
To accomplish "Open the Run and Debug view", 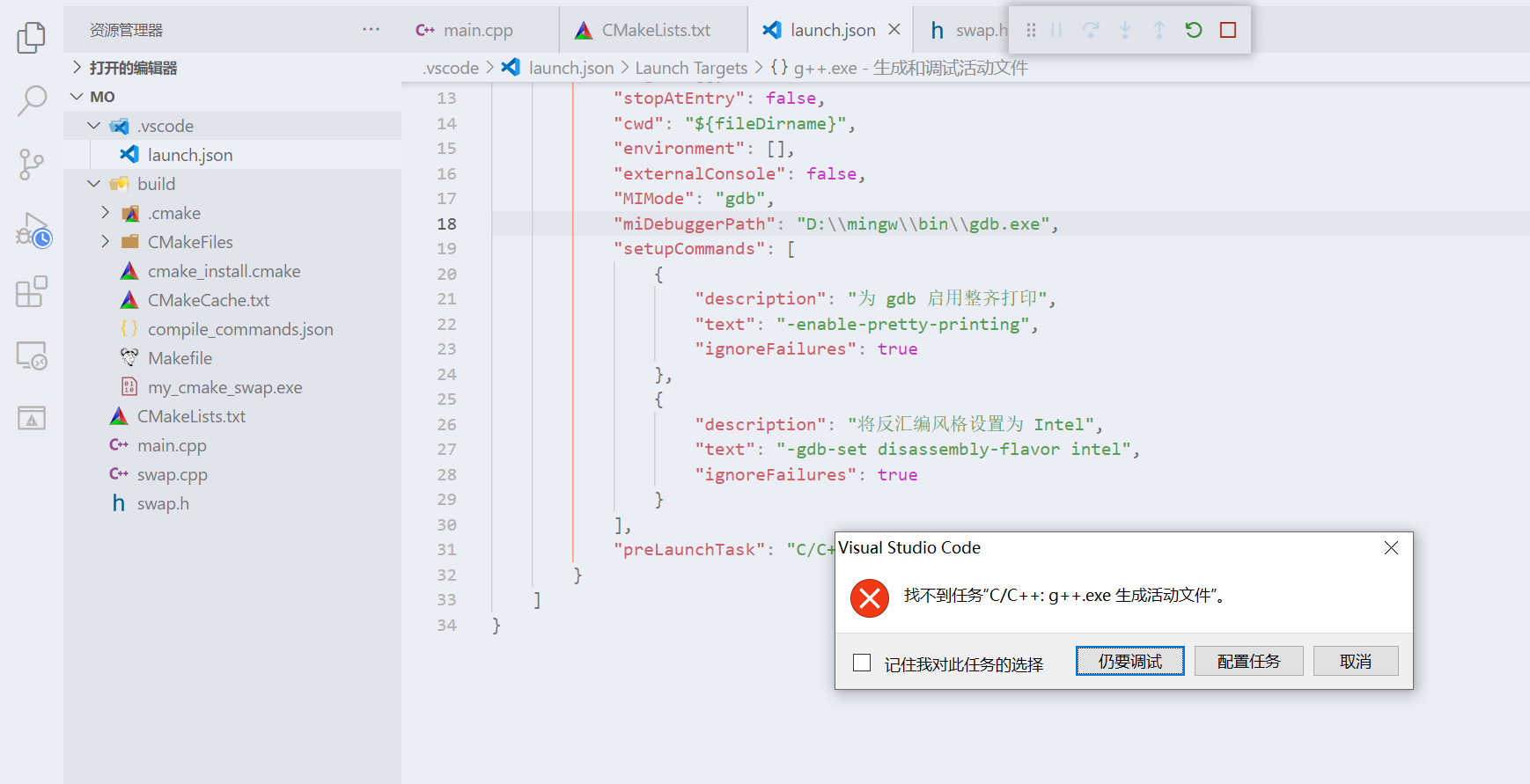I will tap(32, 229).
